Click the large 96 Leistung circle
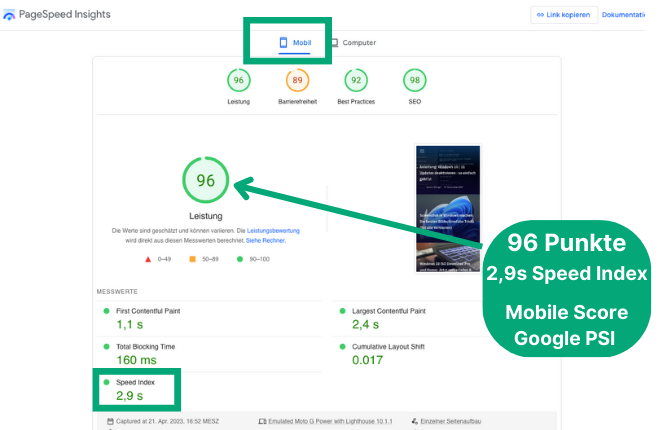Viewport: 664px width, 430px height. [x=206, y=180]
